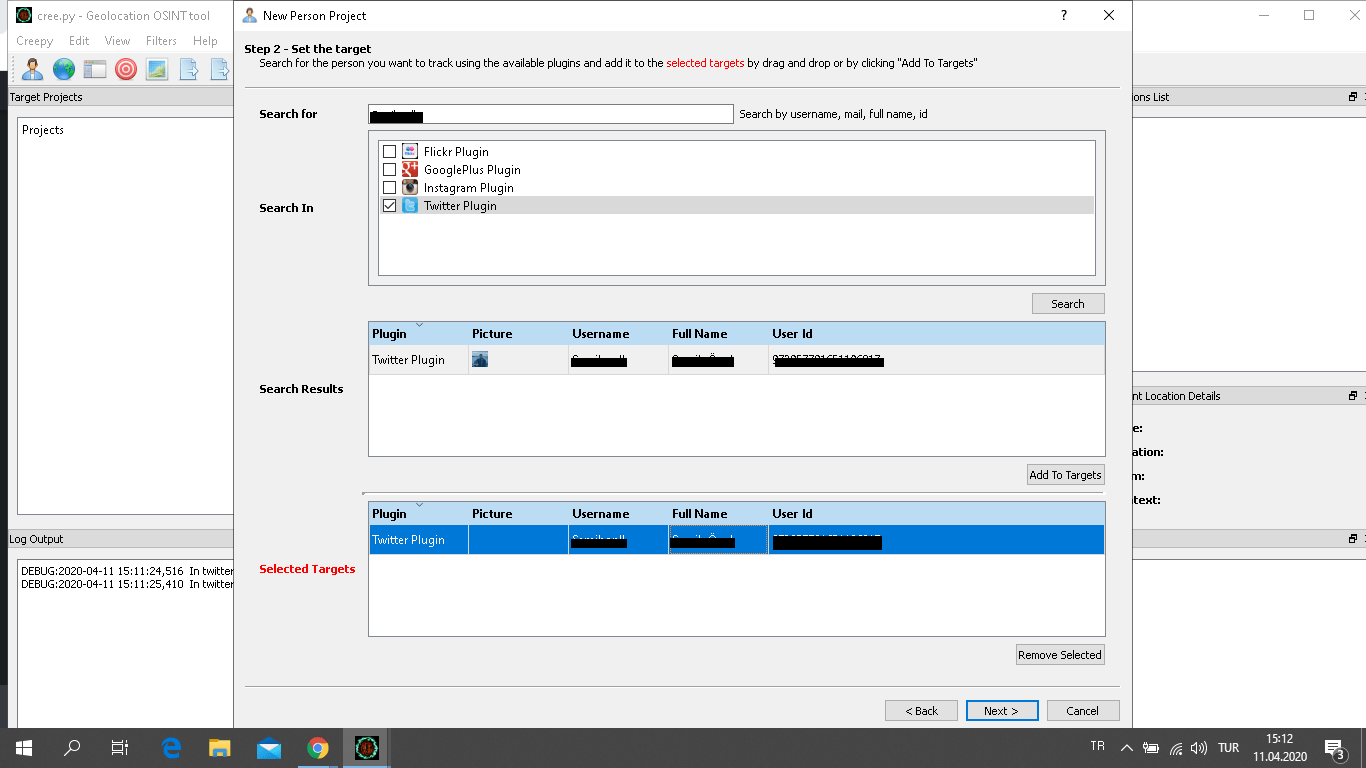Click the Twitter plugin icon
The image size is (1366, 768).
[x=410, y=205]
